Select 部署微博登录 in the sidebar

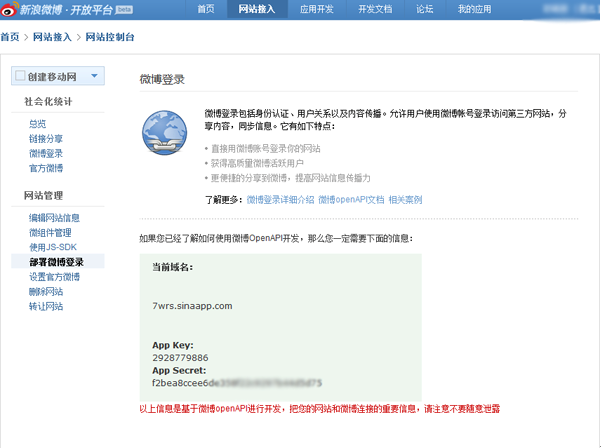[x=58, y=262]
